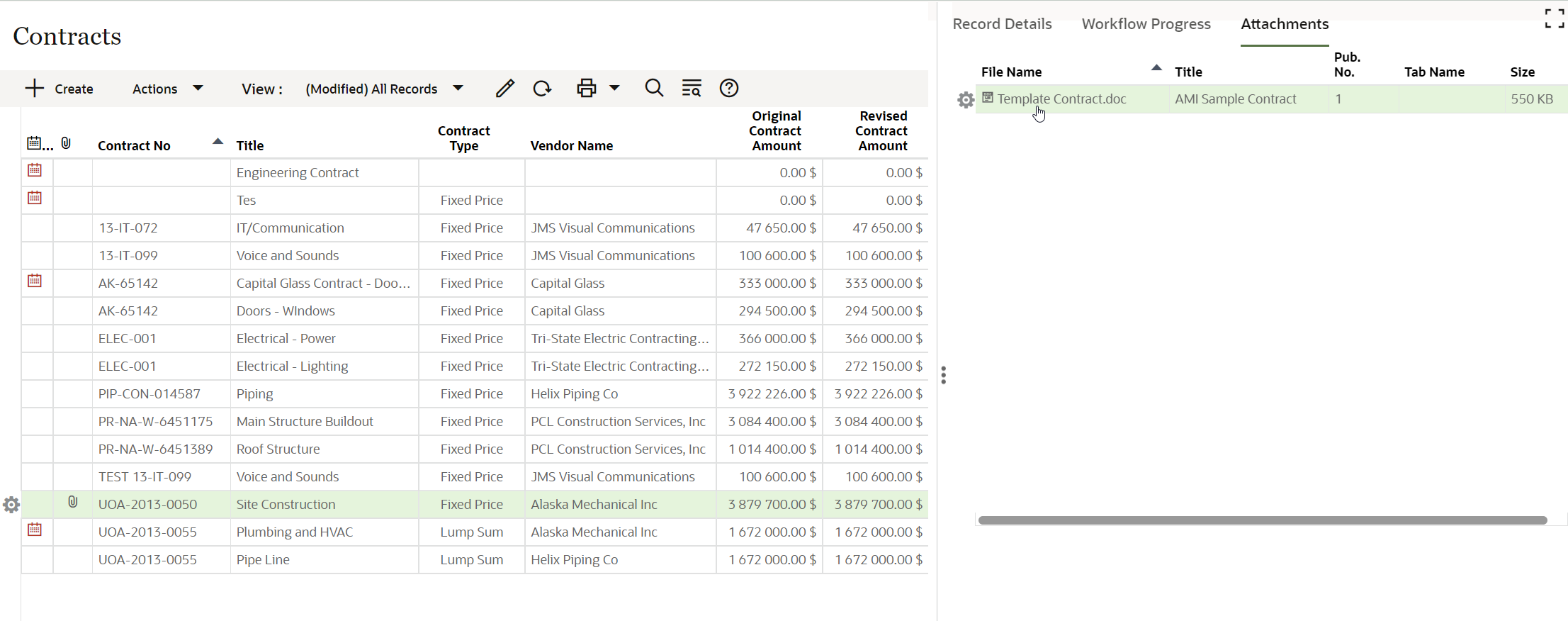Open the Actions dropdown menu
This screenshot has width=1568, height=621.
[x=167, y=89]
